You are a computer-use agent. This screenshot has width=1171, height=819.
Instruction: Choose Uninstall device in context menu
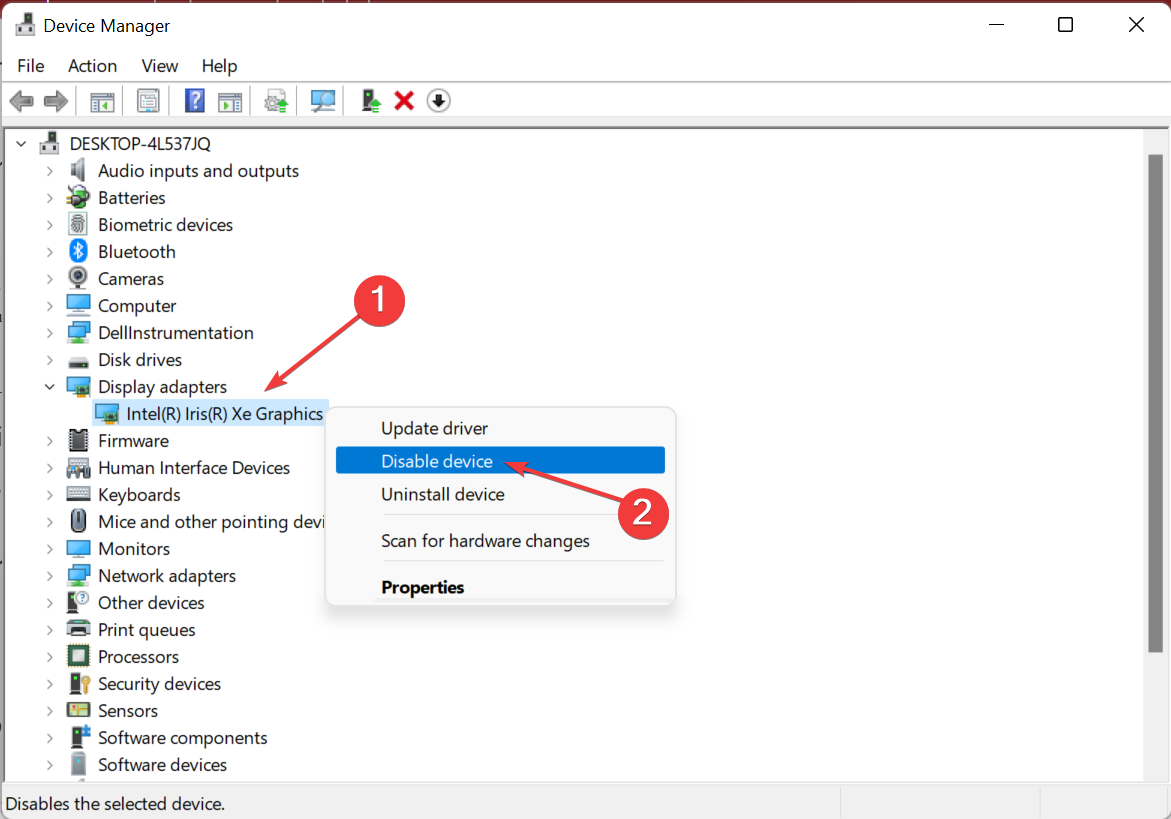point(500,494)
